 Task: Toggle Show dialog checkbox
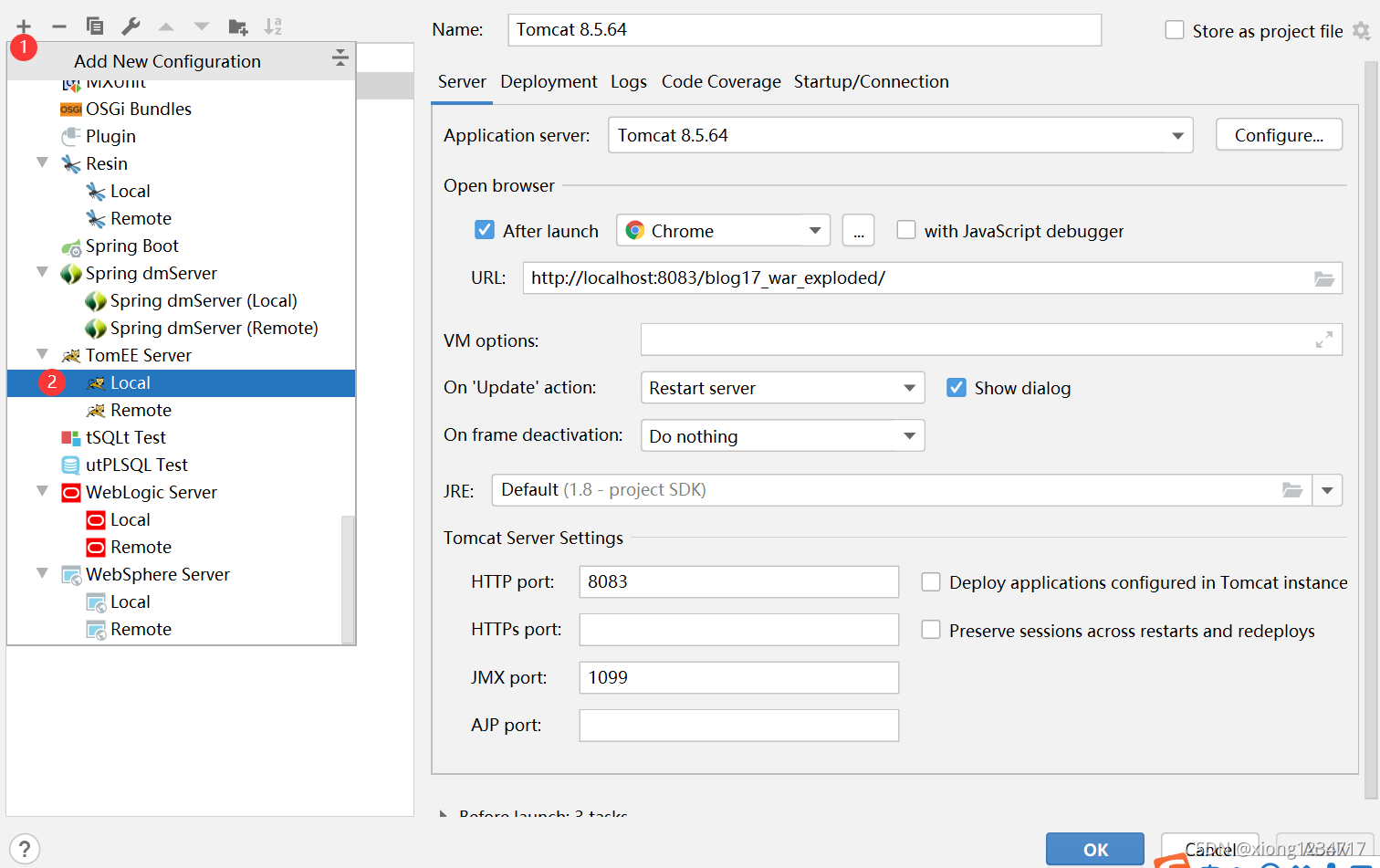point(957,388)
